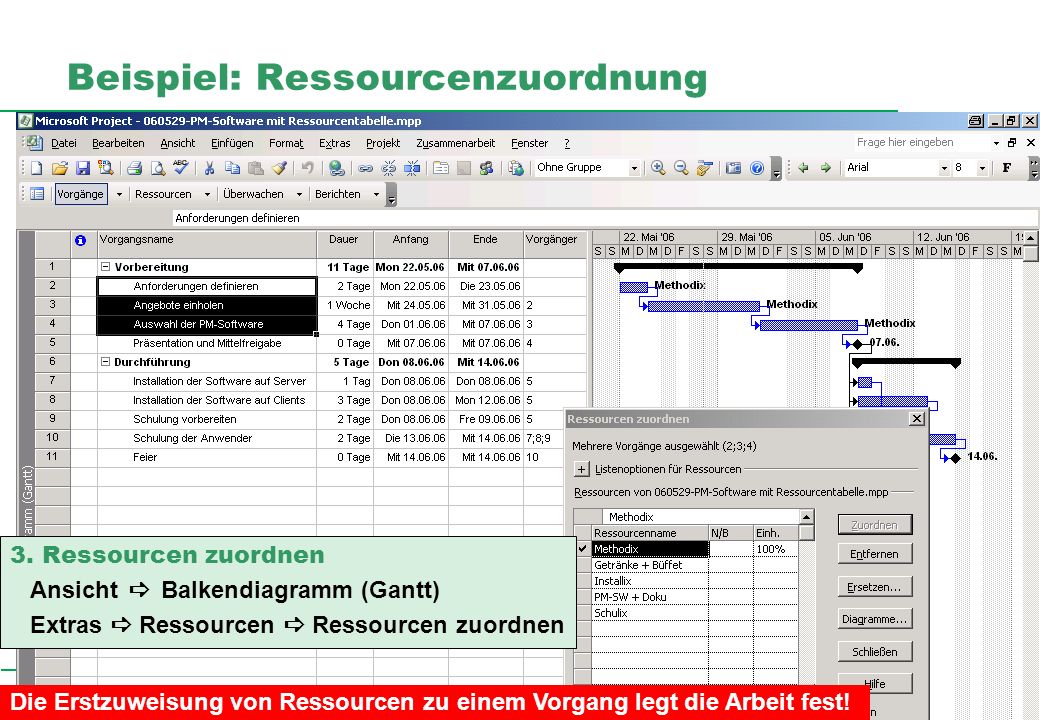
Task: Click the Zuordnen button
Action: tap(874, 525)
